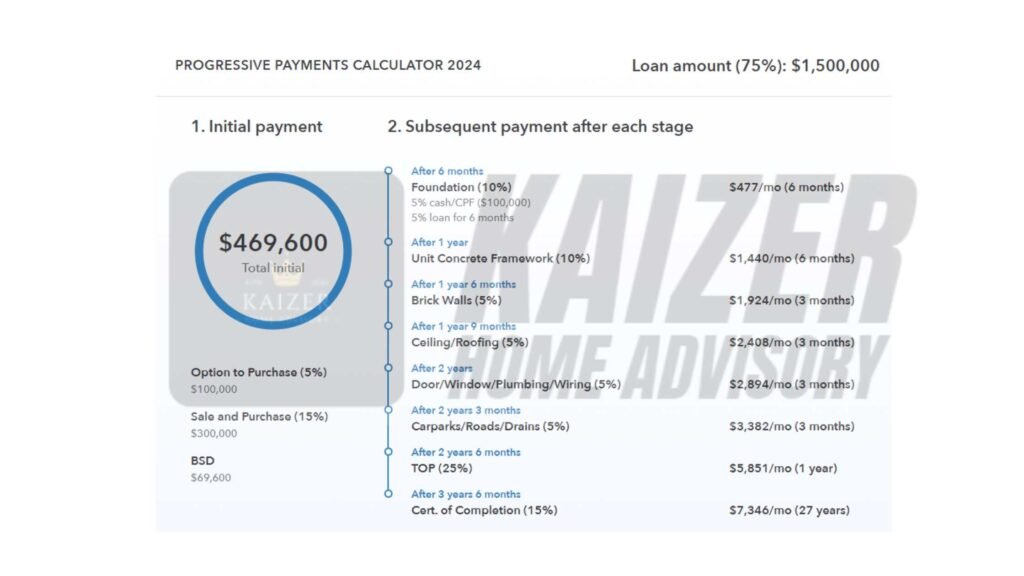Select the After 1 year timeline dot

[389, 242]
